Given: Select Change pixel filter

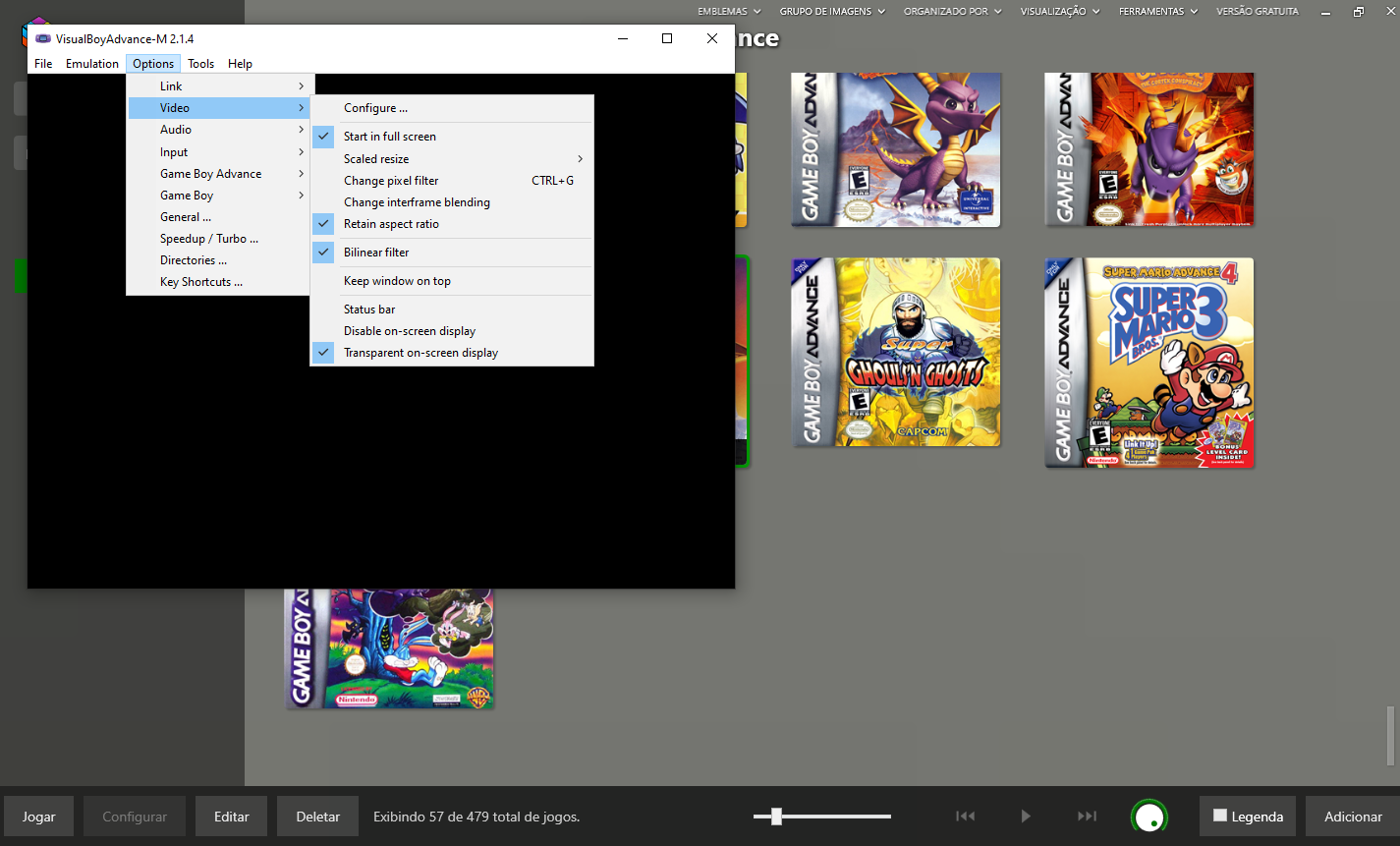Looking at the screenshot, I should tap(452, 181).
